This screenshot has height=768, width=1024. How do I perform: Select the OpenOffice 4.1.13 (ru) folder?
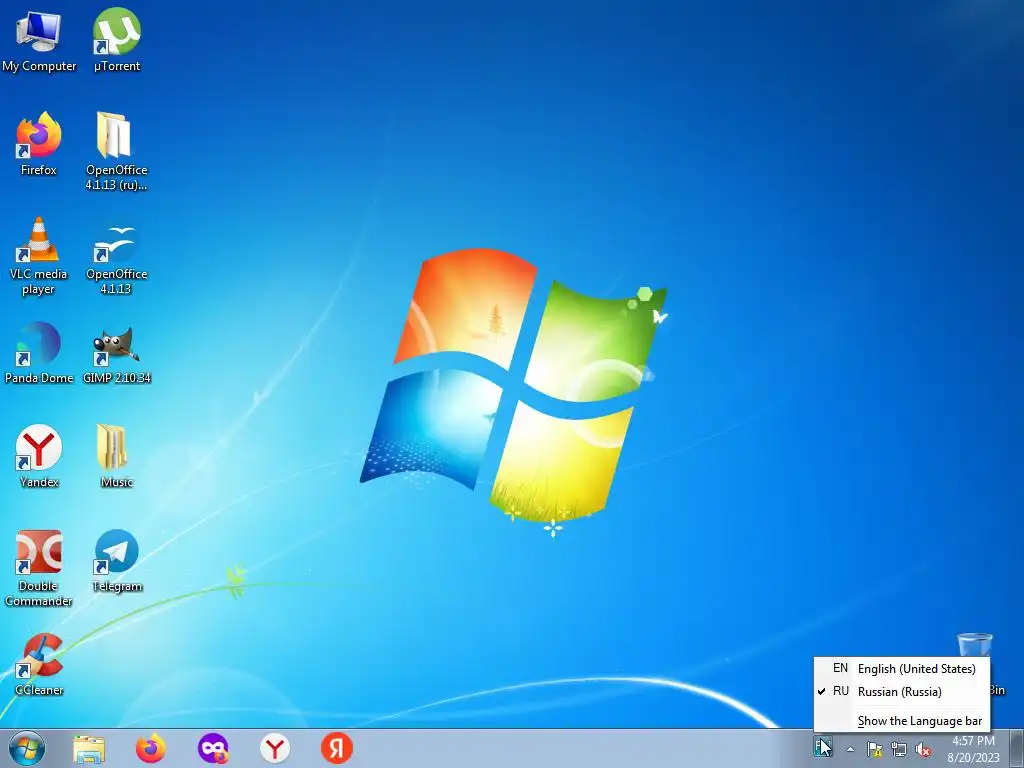[116, 150]
